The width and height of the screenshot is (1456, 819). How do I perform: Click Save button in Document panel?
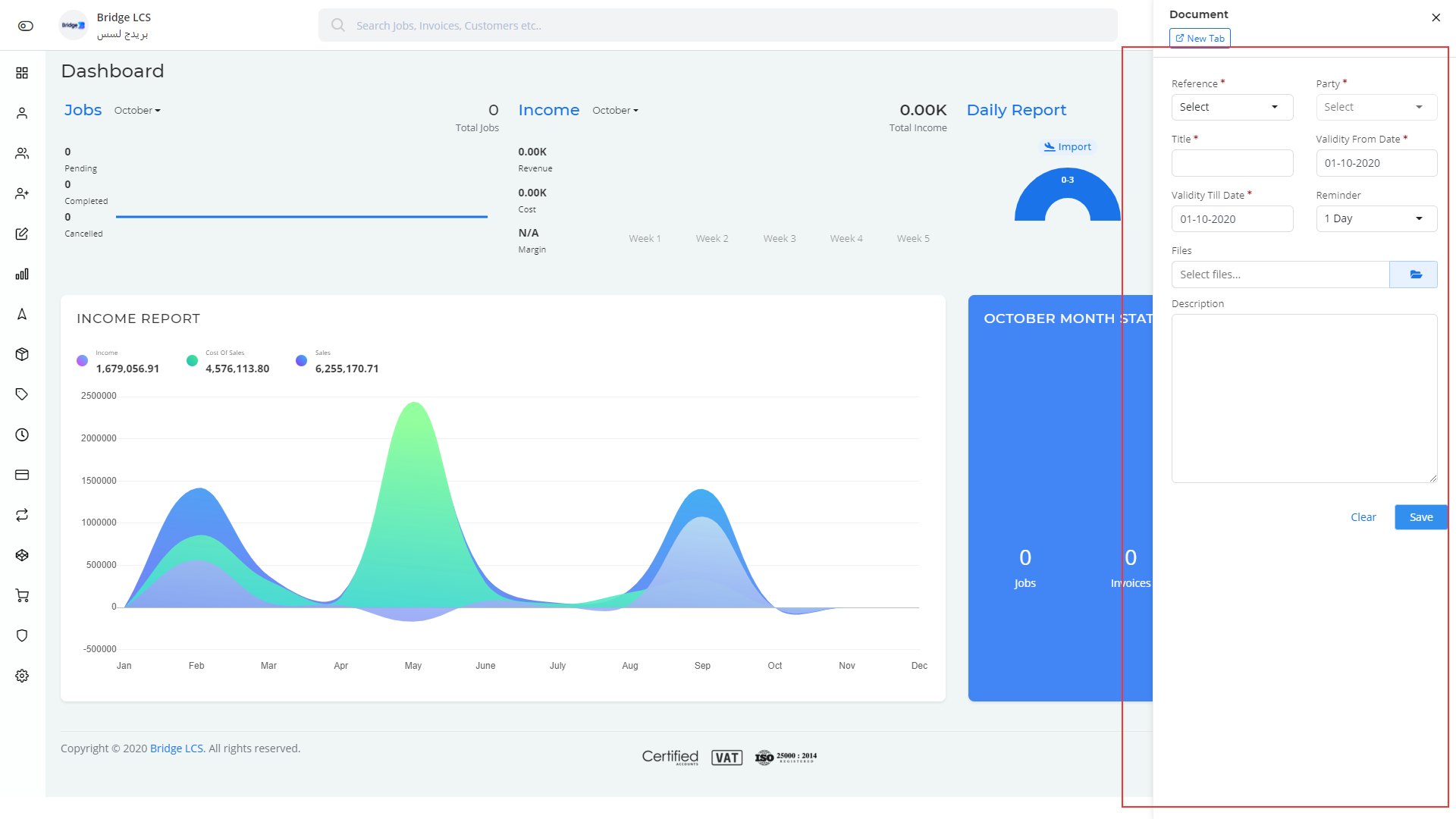click(x=1419, y=517)
